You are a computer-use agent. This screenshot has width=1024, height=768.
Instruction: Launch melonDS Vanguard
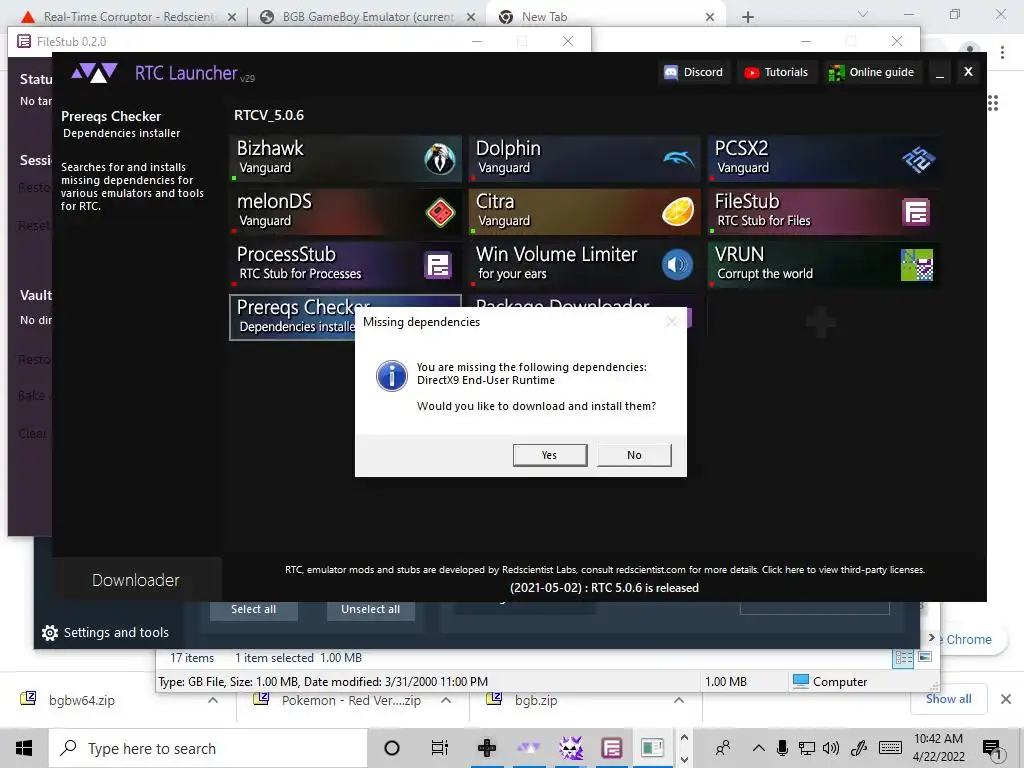tap(345, 211)
